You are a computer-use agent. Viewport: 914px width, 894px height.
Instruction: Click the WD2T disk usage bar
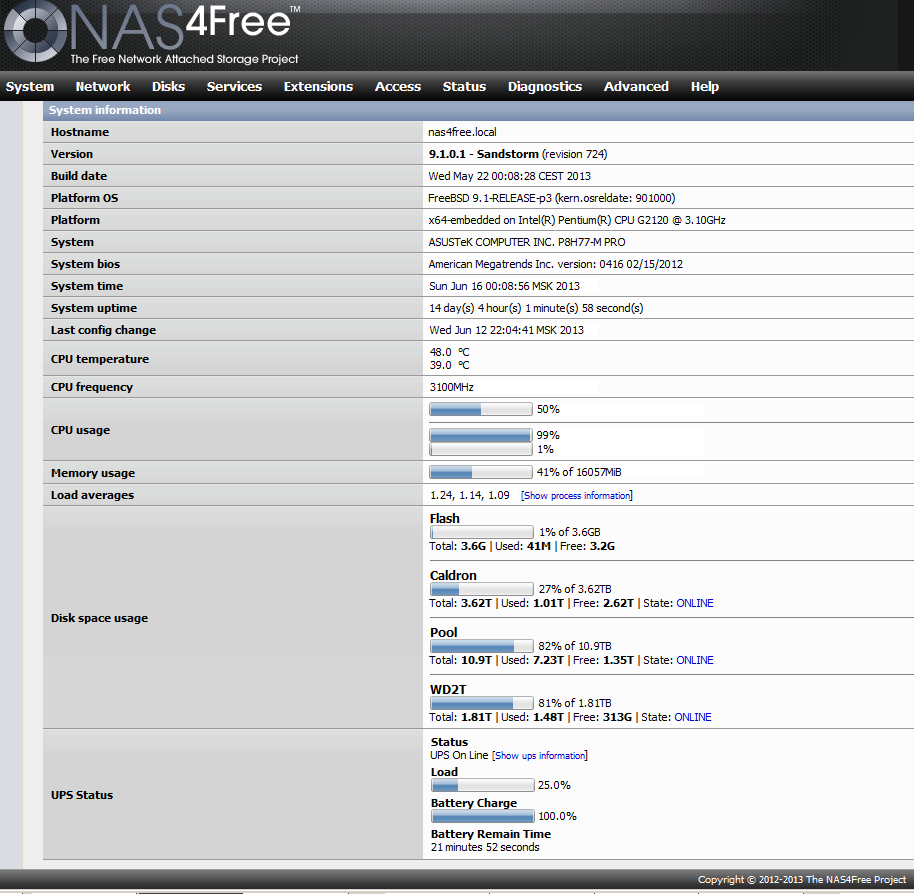[481, 703]
